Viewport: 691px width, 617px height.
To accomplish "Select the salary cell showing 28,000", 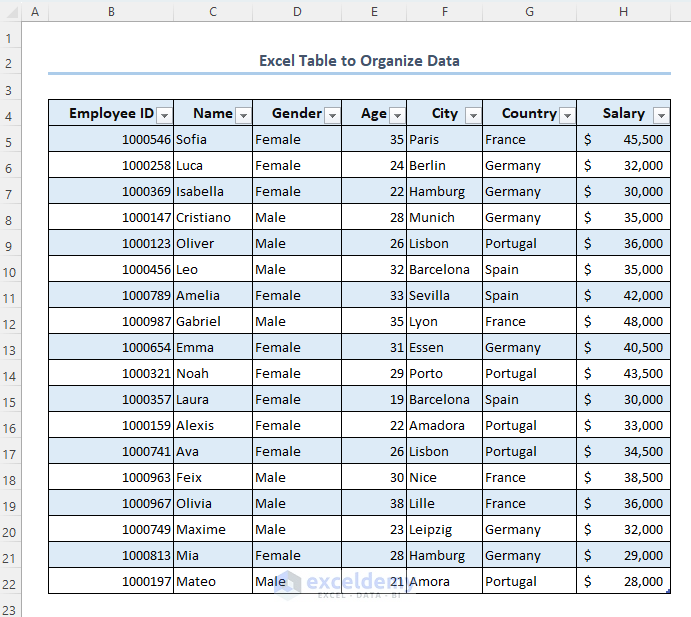I will pyautogui.click(x=624, y=581).
